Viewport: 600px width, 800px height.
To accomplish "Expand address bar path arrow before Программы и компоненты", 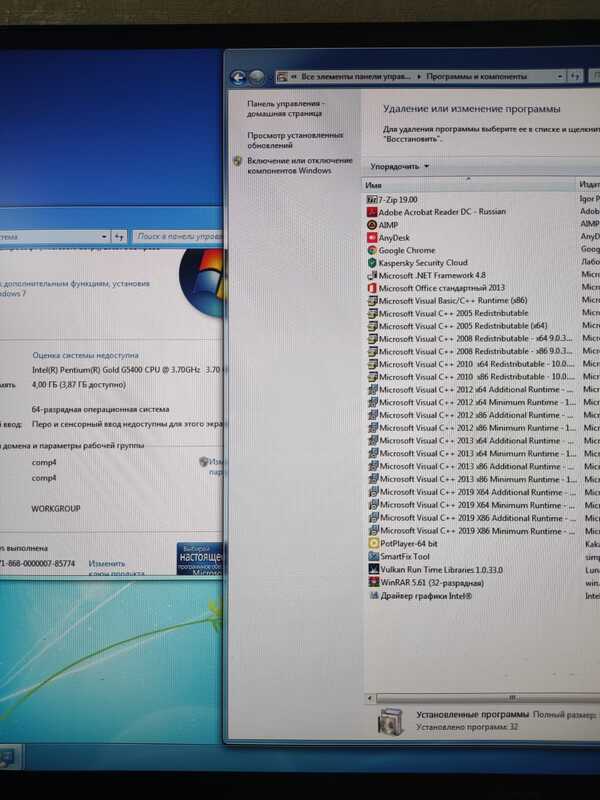I will click(419, 76).
